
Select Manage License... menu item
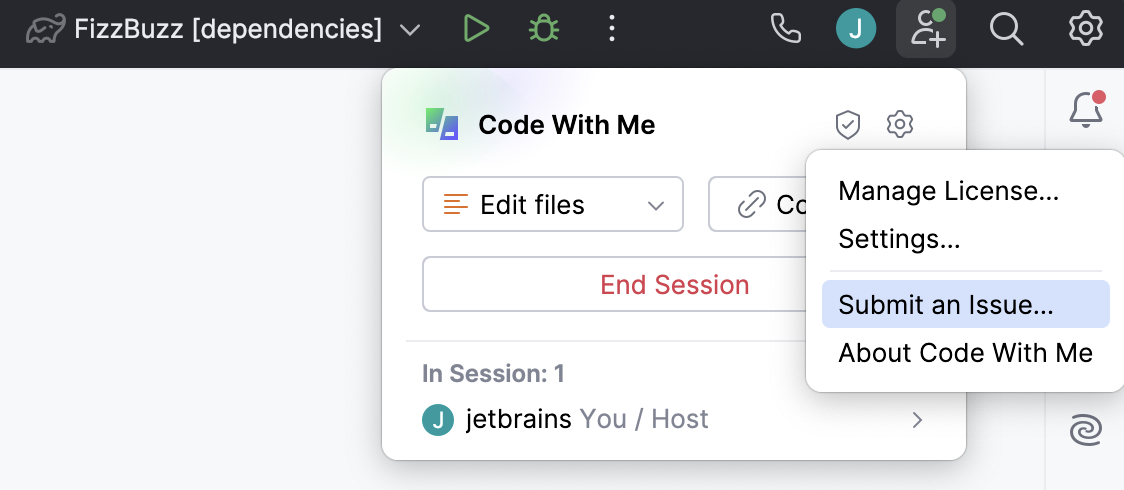tap(948, 191)
